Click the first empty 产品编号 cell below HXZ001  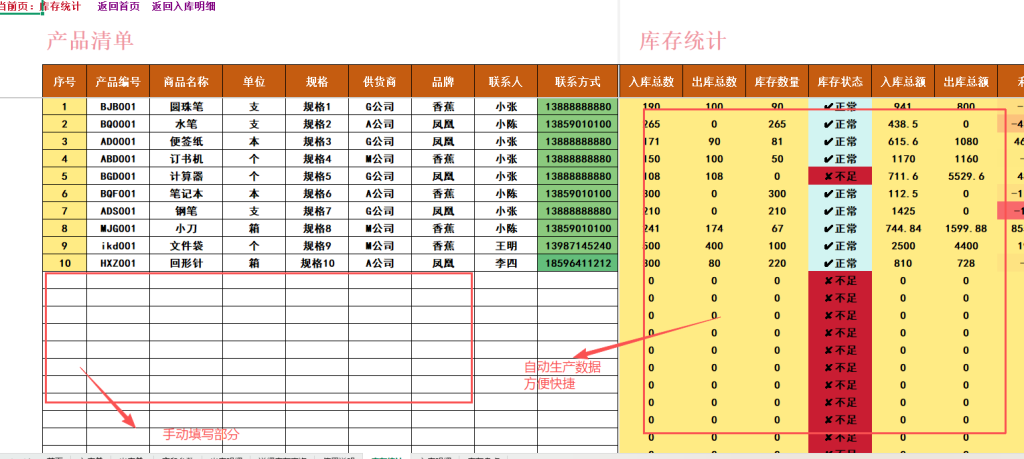[x=118, y=281]
